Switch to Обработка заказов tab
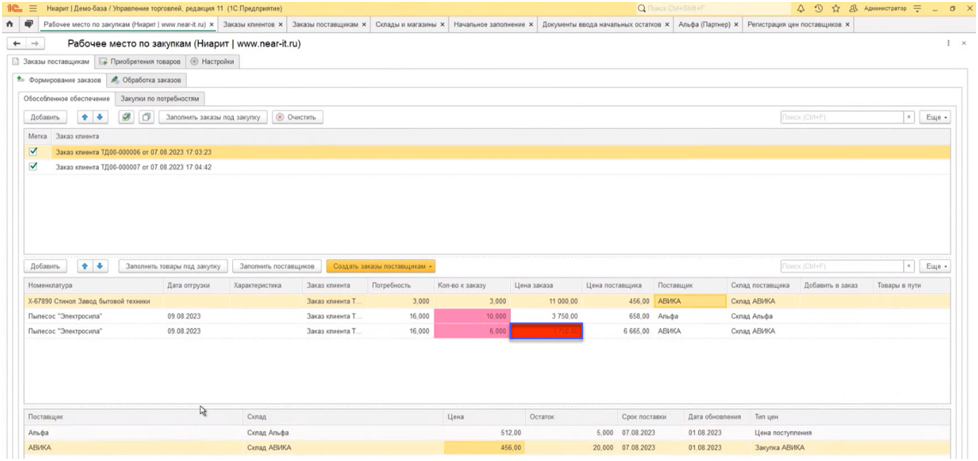 coord(147,80)
